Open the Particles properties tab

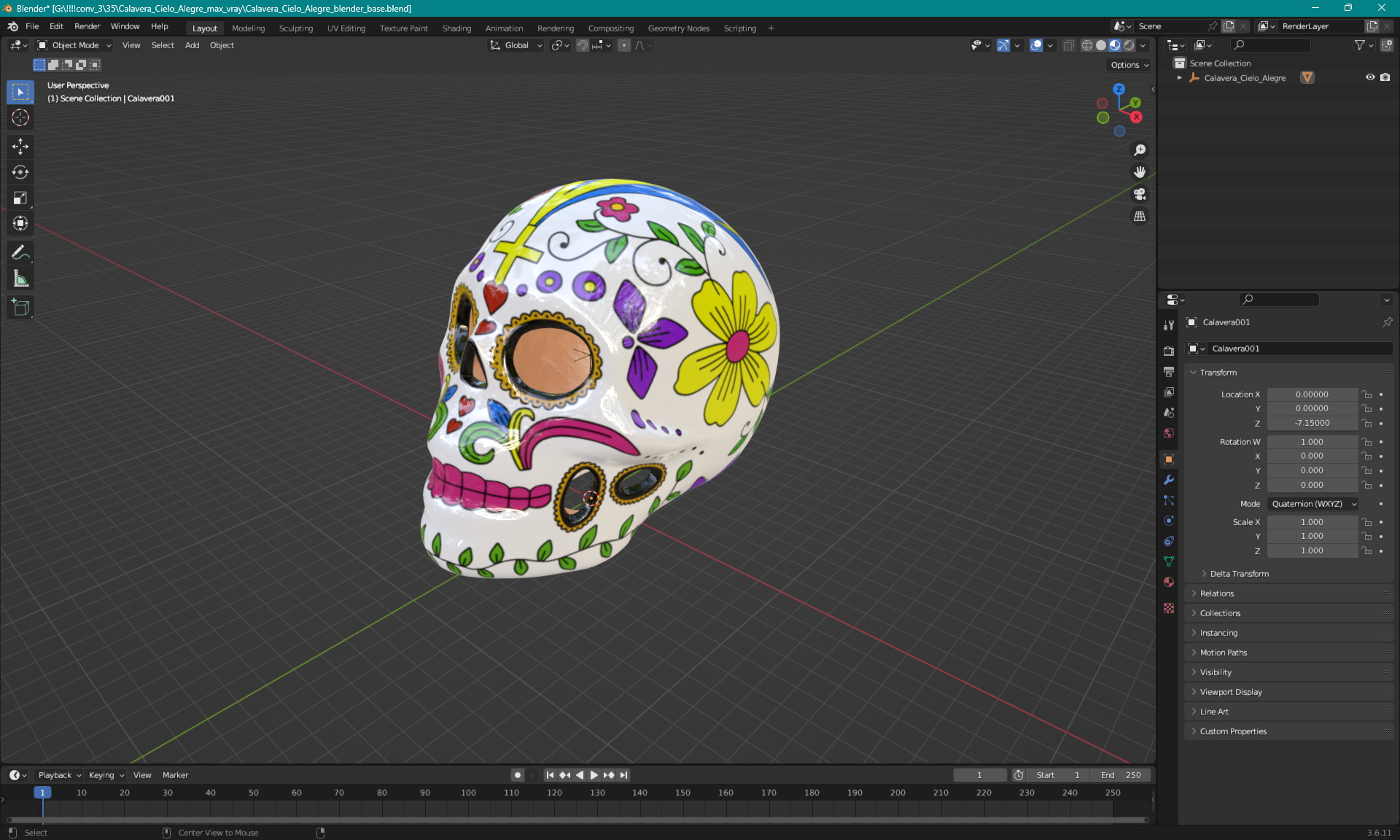[x=1169, y=500]
